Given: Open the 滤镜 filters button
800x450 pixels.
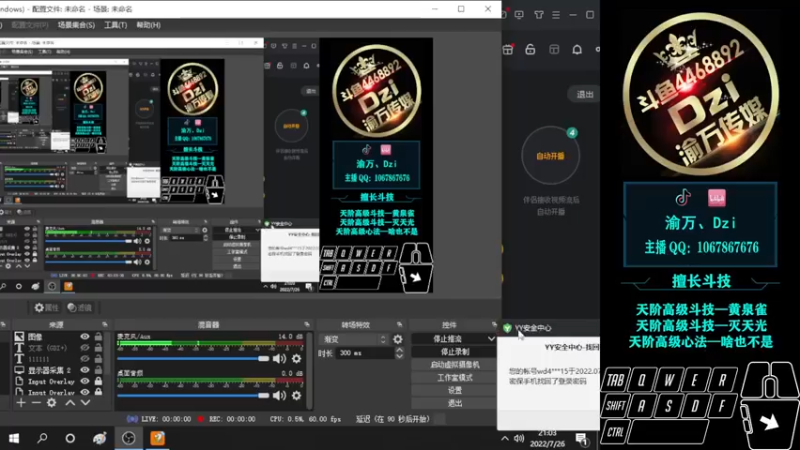Looking at the screenshot, I should click(x=80, y=308).
